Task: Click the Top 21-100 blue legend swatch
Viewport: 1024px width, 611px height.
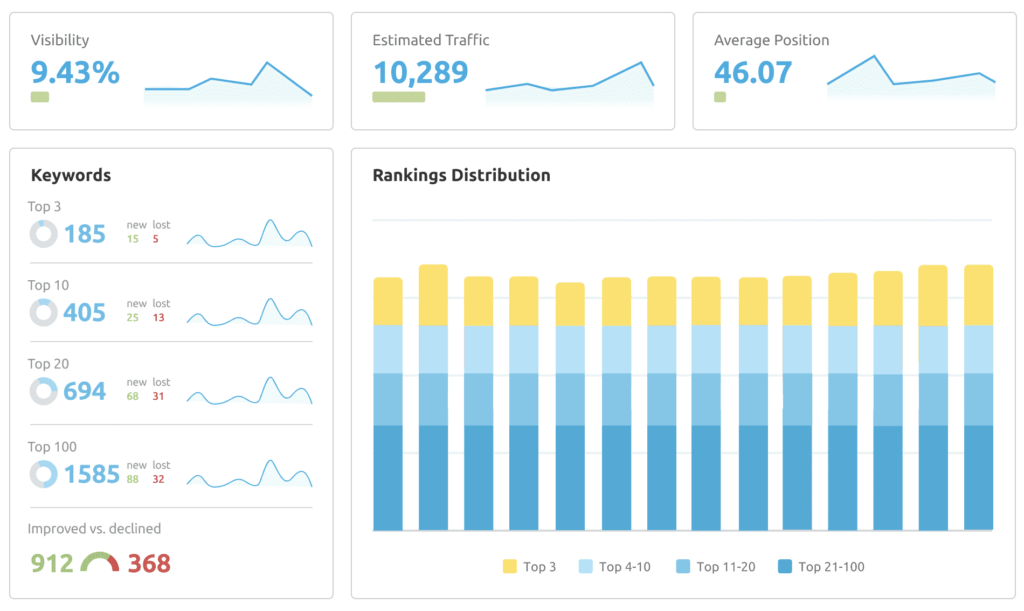Action: point(785,567)
